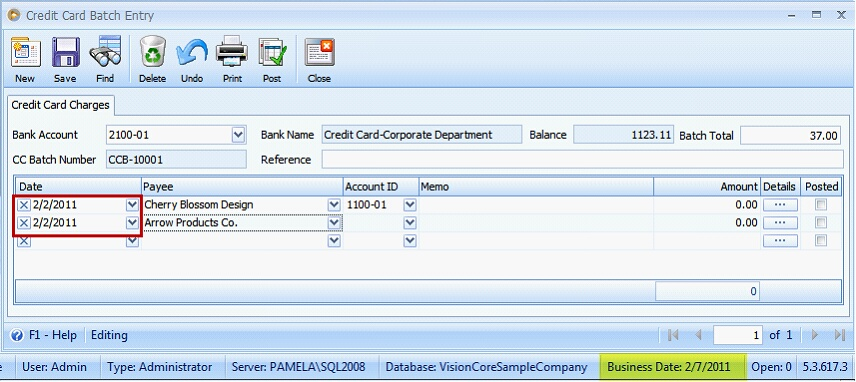
Task: Click the Date column header
Action: tap(79, 187)
